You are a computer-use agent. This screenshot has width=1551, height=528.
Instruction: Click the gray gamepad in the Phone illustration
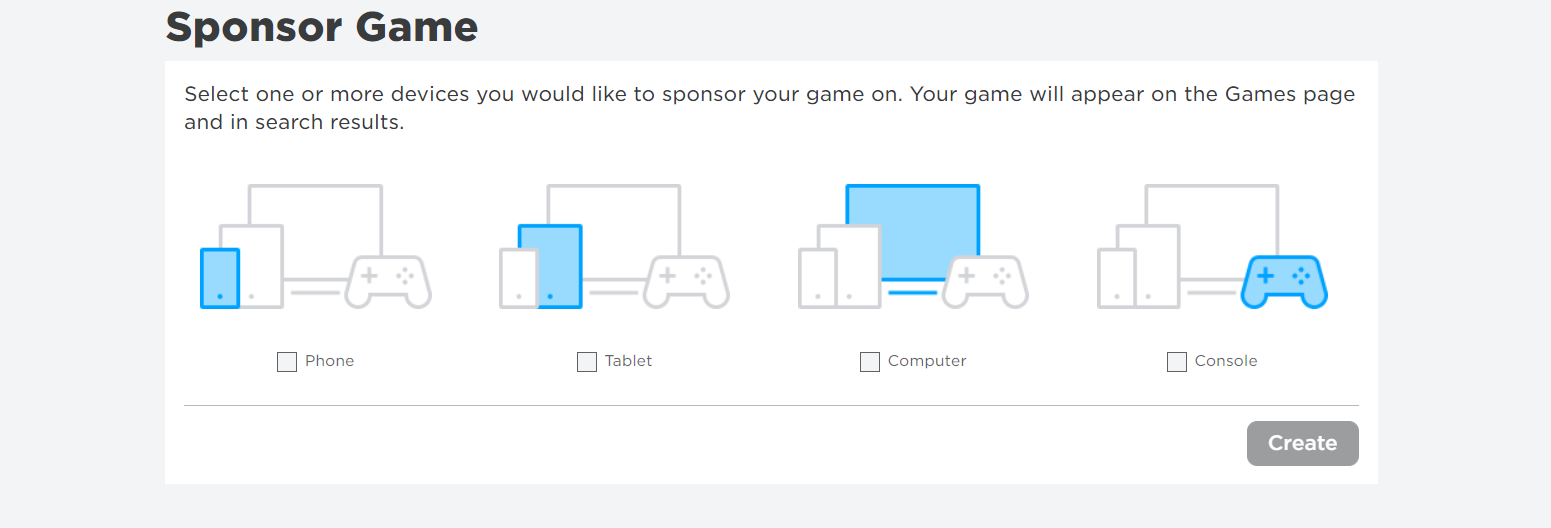(x=388, y=282)
